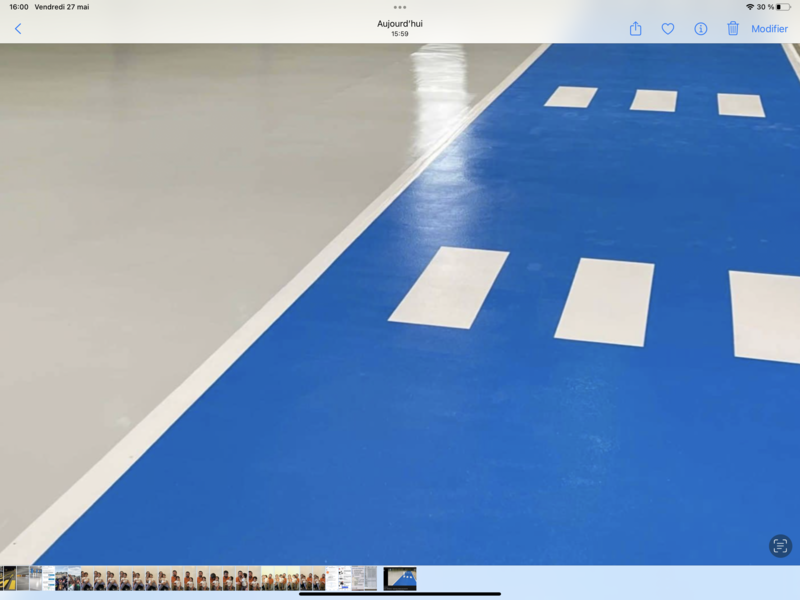This screenshot has height=600, width=800.
Task: Tap the home indicator bar at bottom
Action: [x=400, y=594]
